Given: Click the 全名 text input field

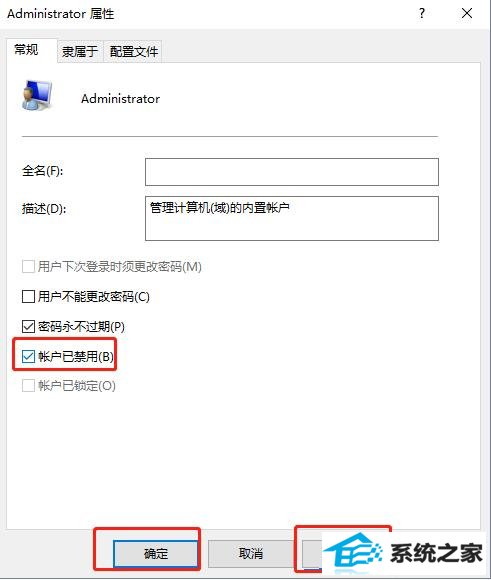Looking at the screenshot, I should click(292, 172).
